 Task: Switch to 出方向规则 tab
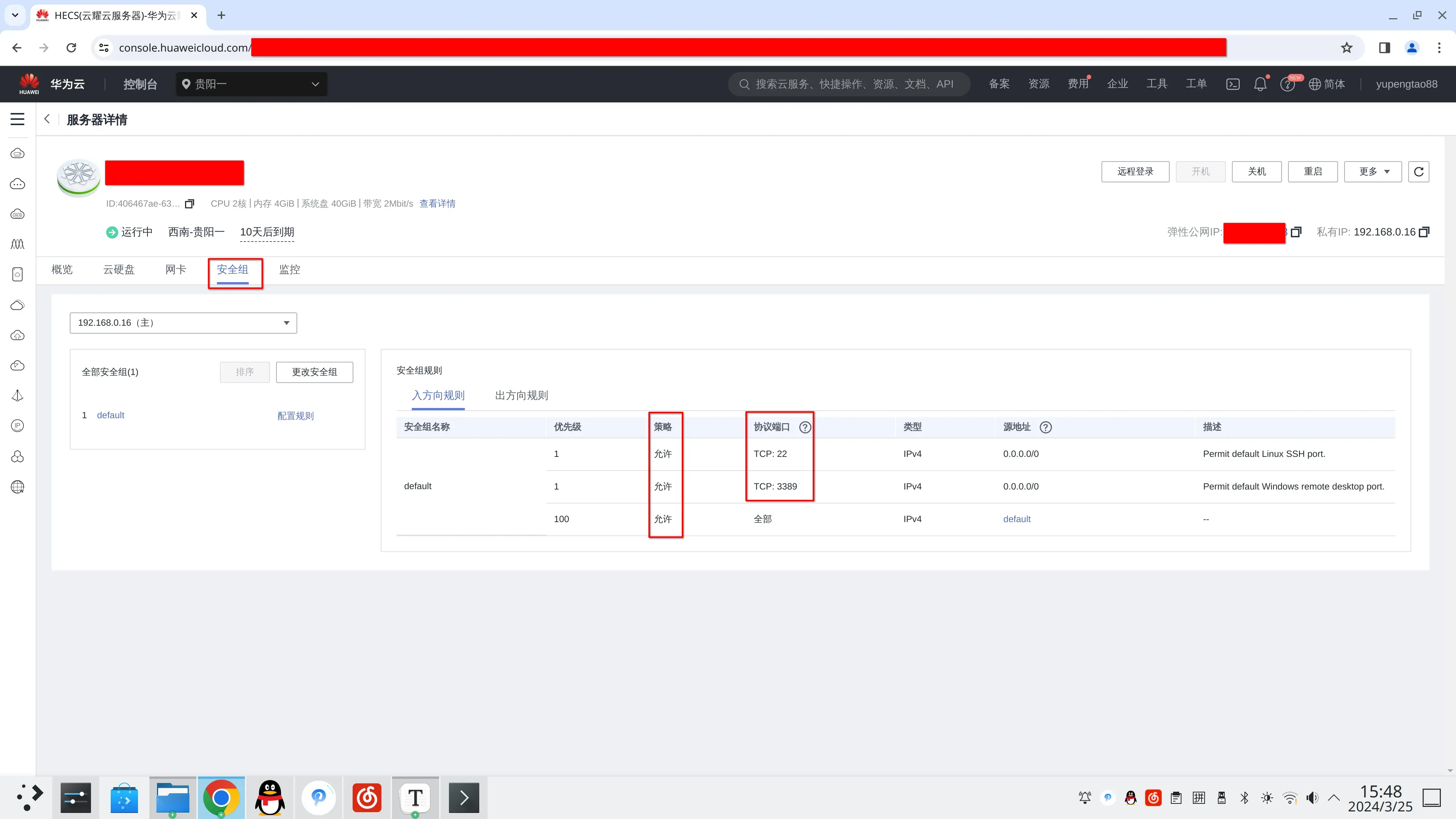521,395
